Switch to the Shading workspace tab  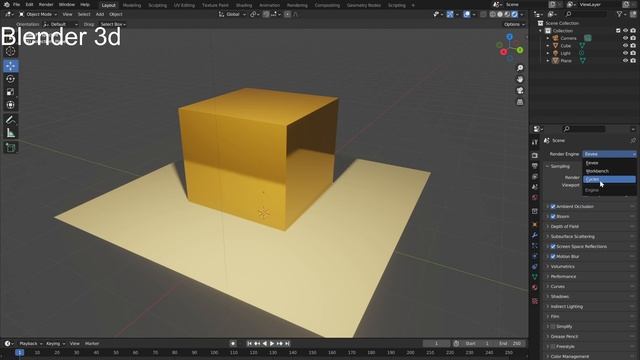coord(244,5)
